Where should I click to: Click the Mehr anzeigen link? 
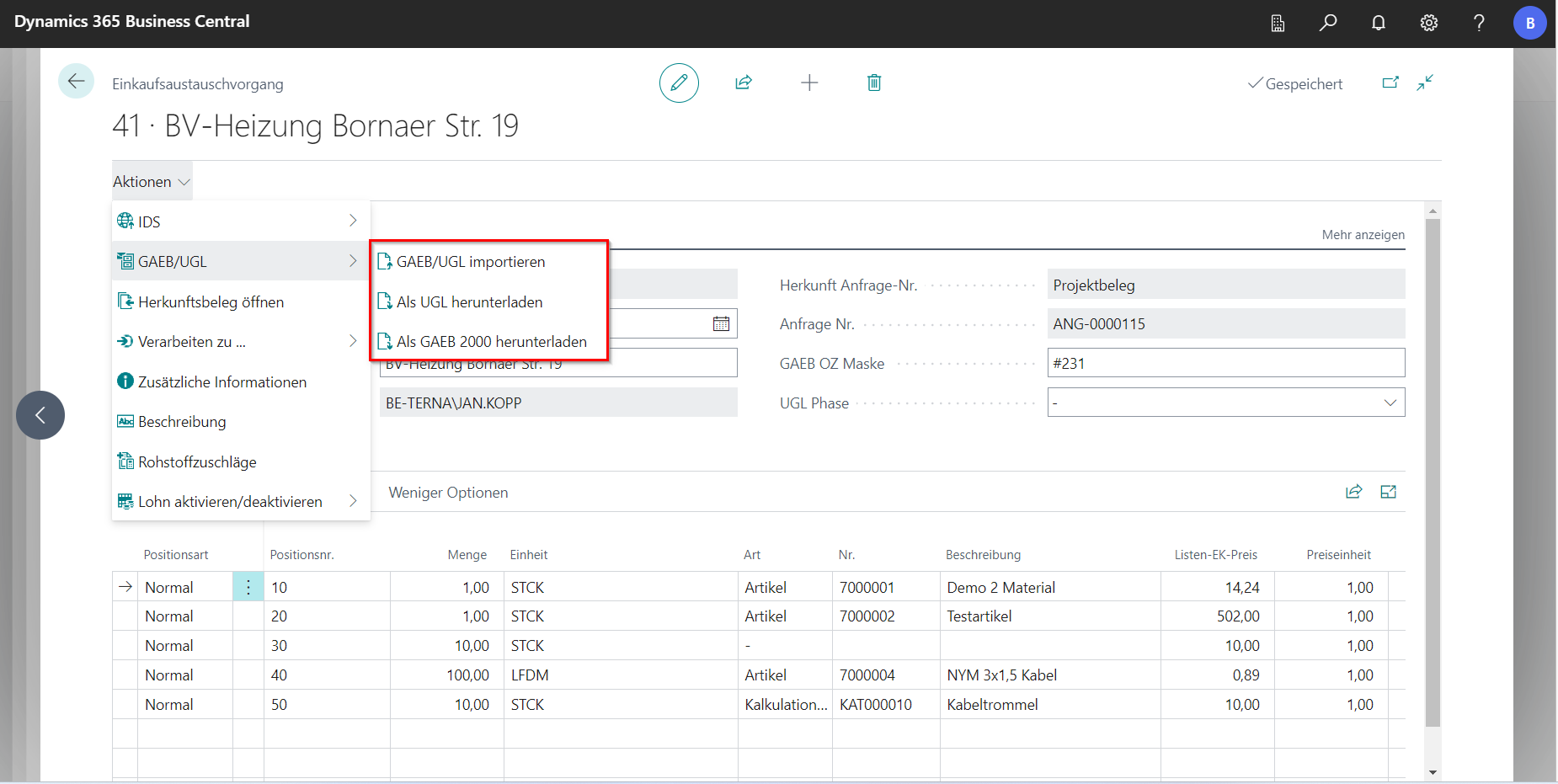1363,235
